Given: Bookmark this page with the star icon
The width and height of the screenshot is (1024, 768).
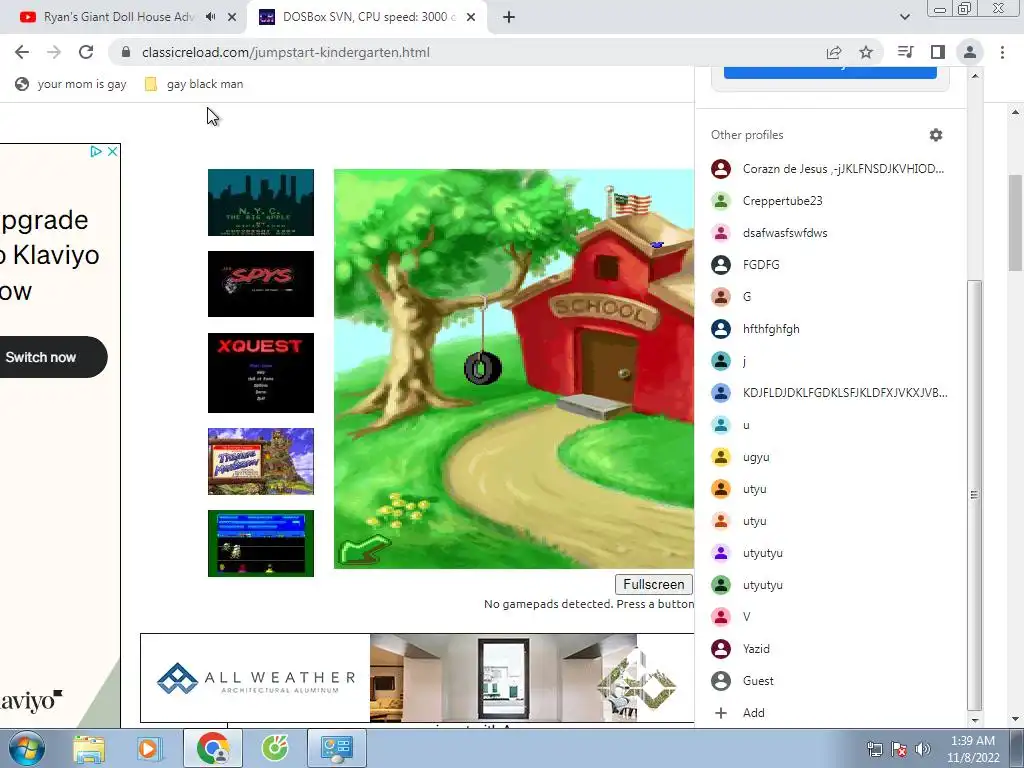Looking at the screenshot, I should (x=866, y=52).
